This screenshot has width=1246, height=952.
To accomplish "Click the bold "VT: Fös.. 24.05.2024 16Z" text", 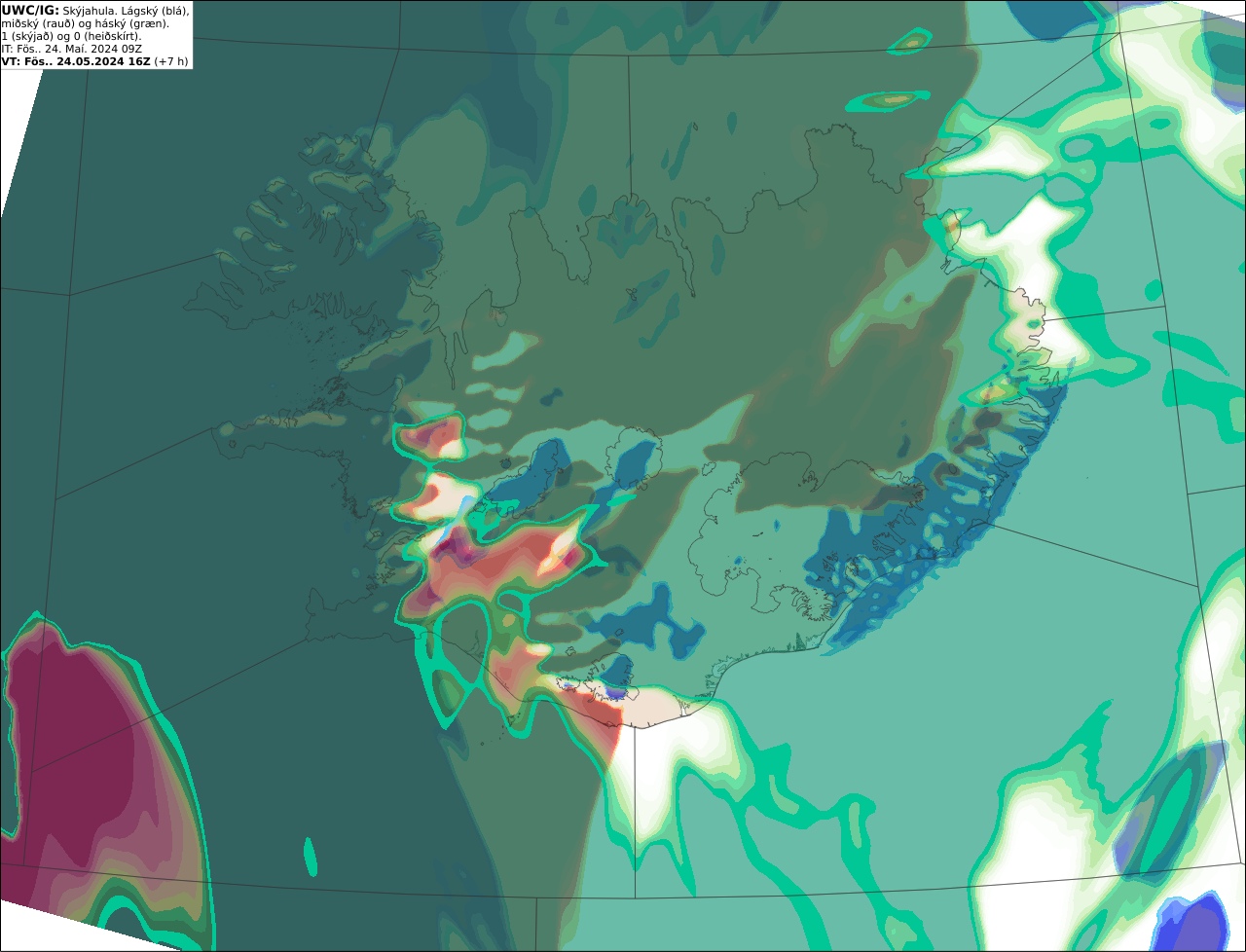I will coord(76,61).
